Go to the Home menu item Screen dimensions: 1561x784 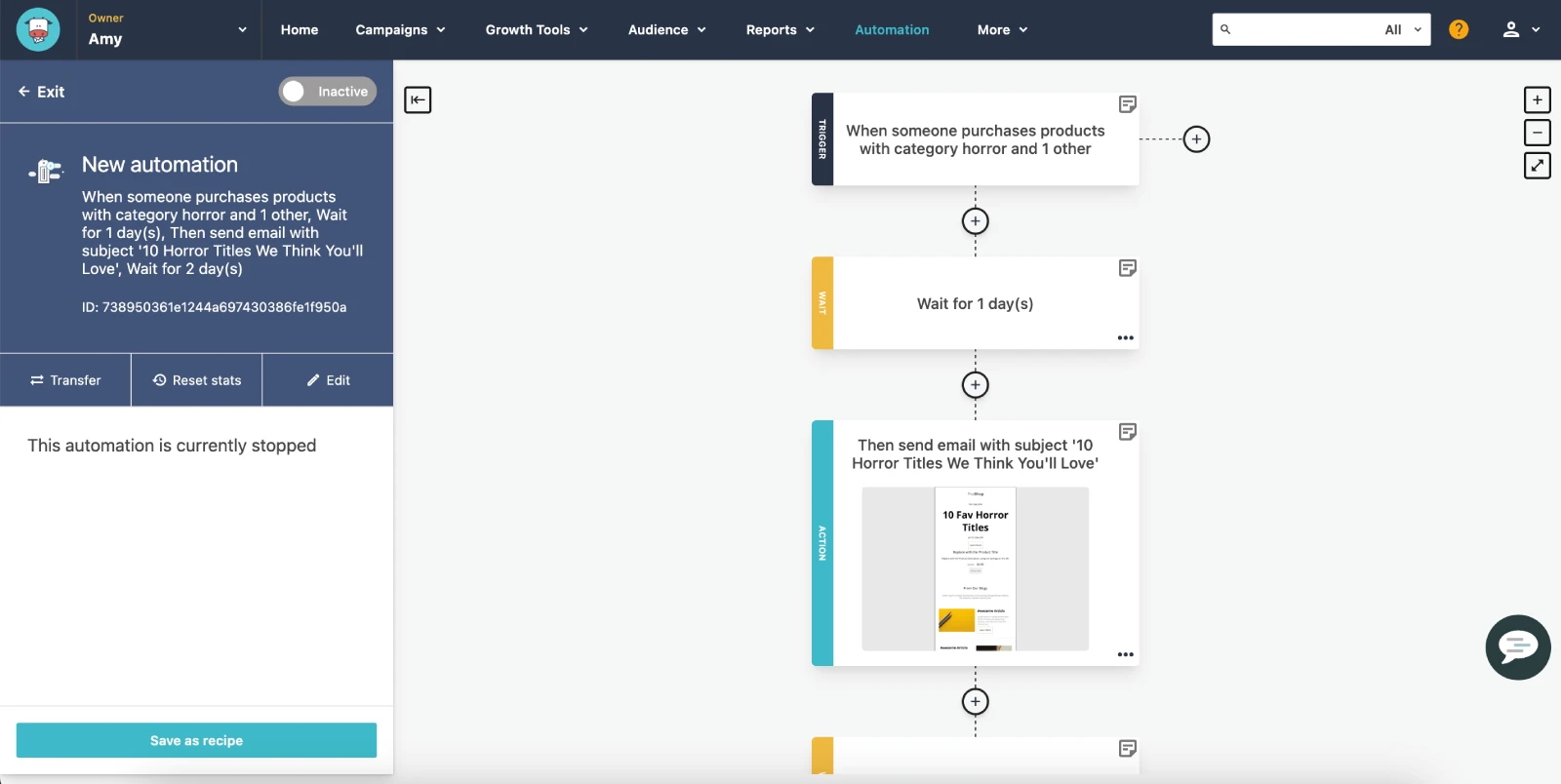pyautogui.click(x=300, y=29)
